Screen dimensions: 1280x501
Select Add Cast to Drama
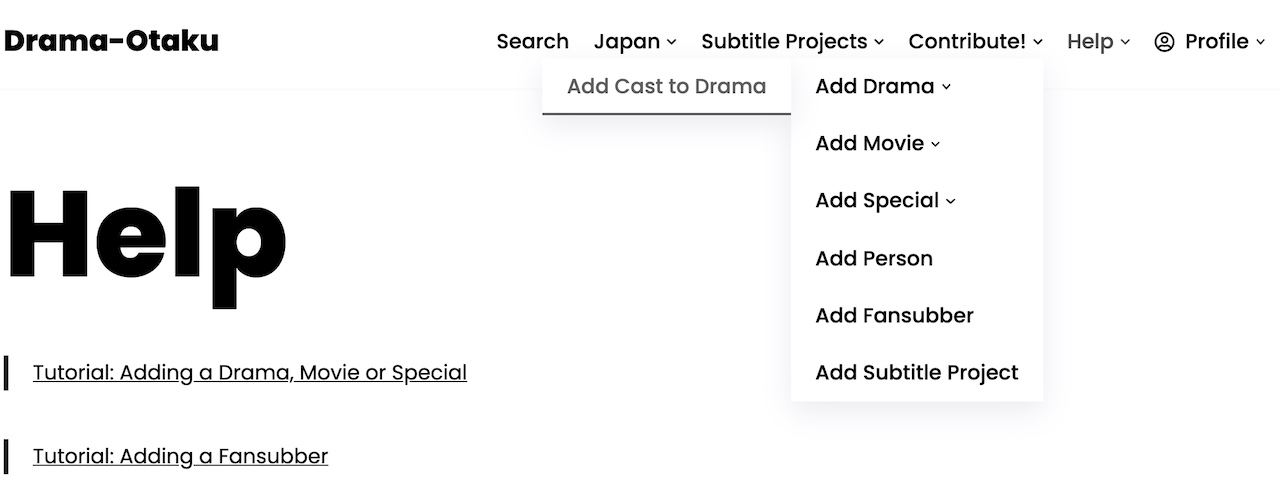666,86
